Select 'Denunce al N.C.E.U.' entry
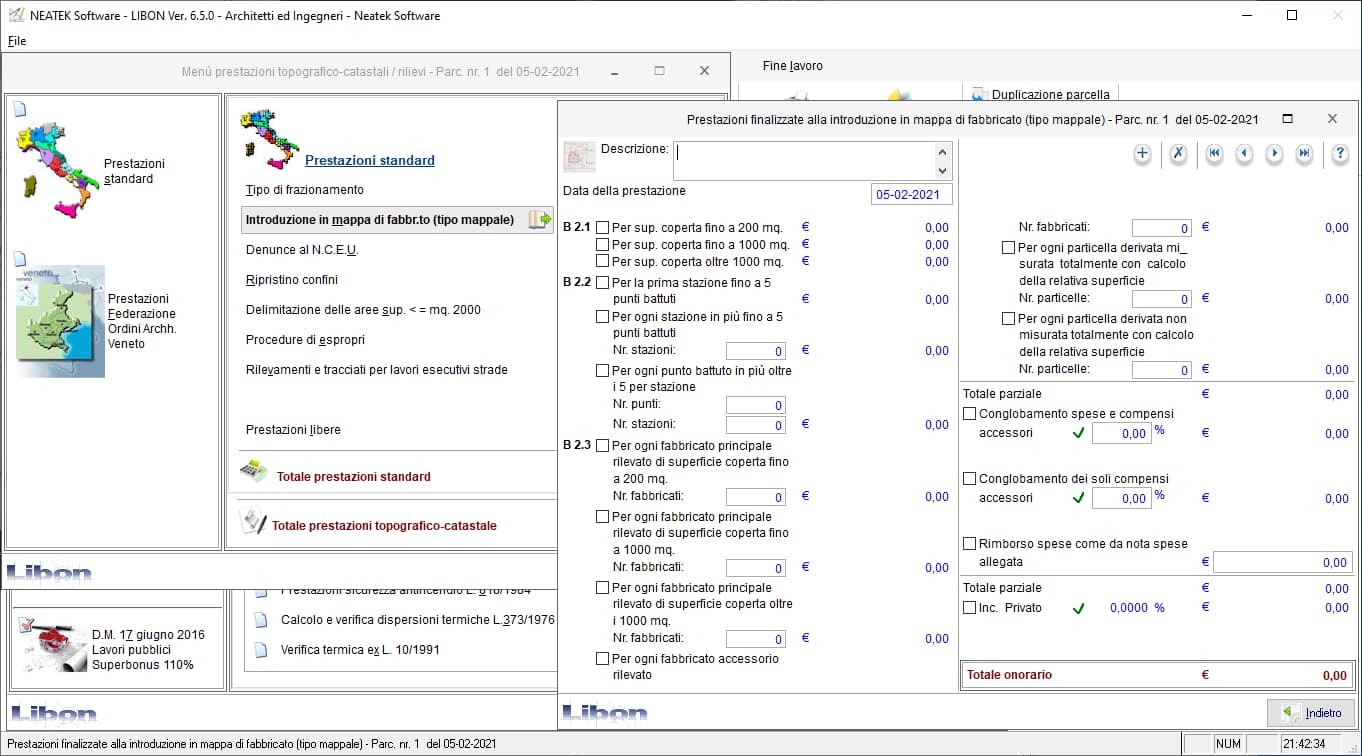 click(302, 250)
